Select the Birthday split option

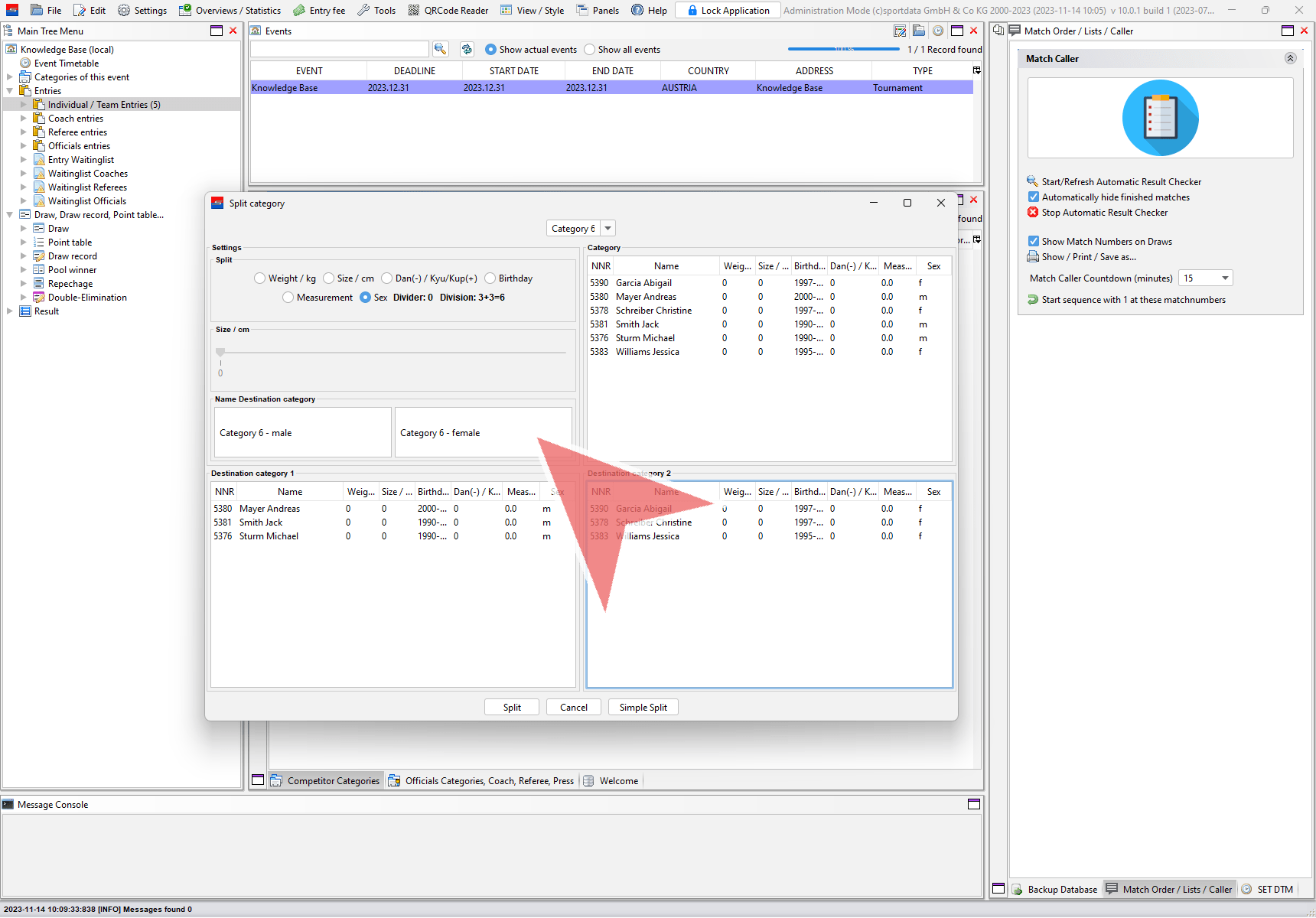tap(490, 278)
